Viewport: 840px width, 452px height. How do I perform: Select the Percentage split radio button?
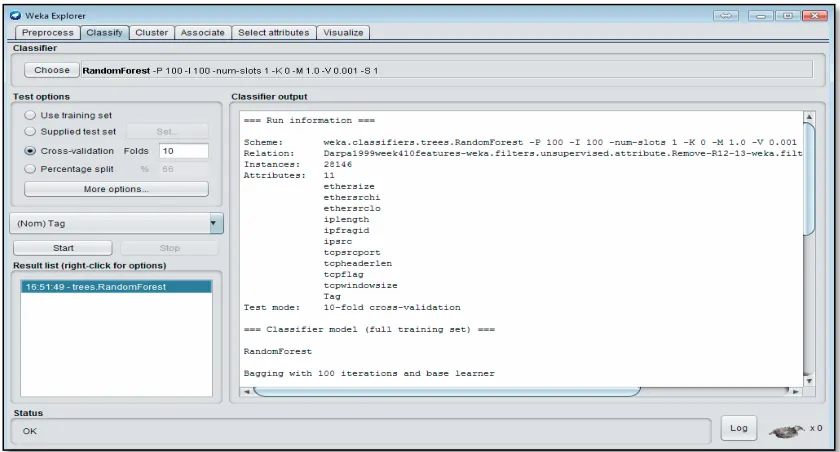[30, 169]
